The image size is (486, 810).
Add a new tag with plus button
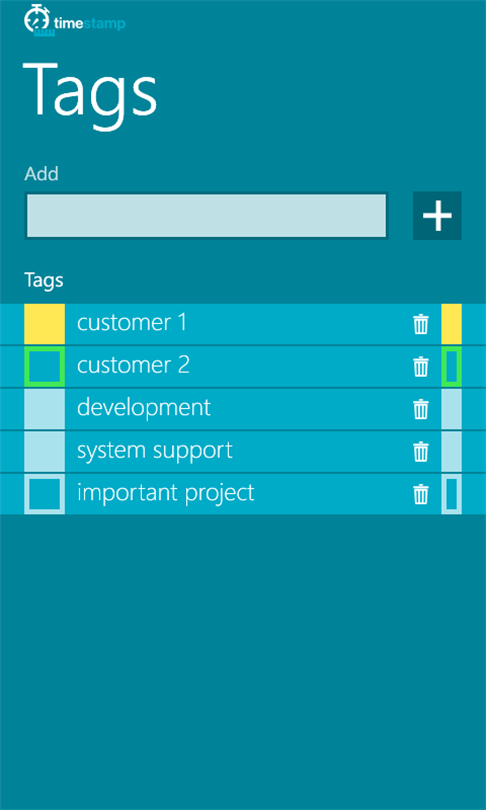(x=437, y=215)
